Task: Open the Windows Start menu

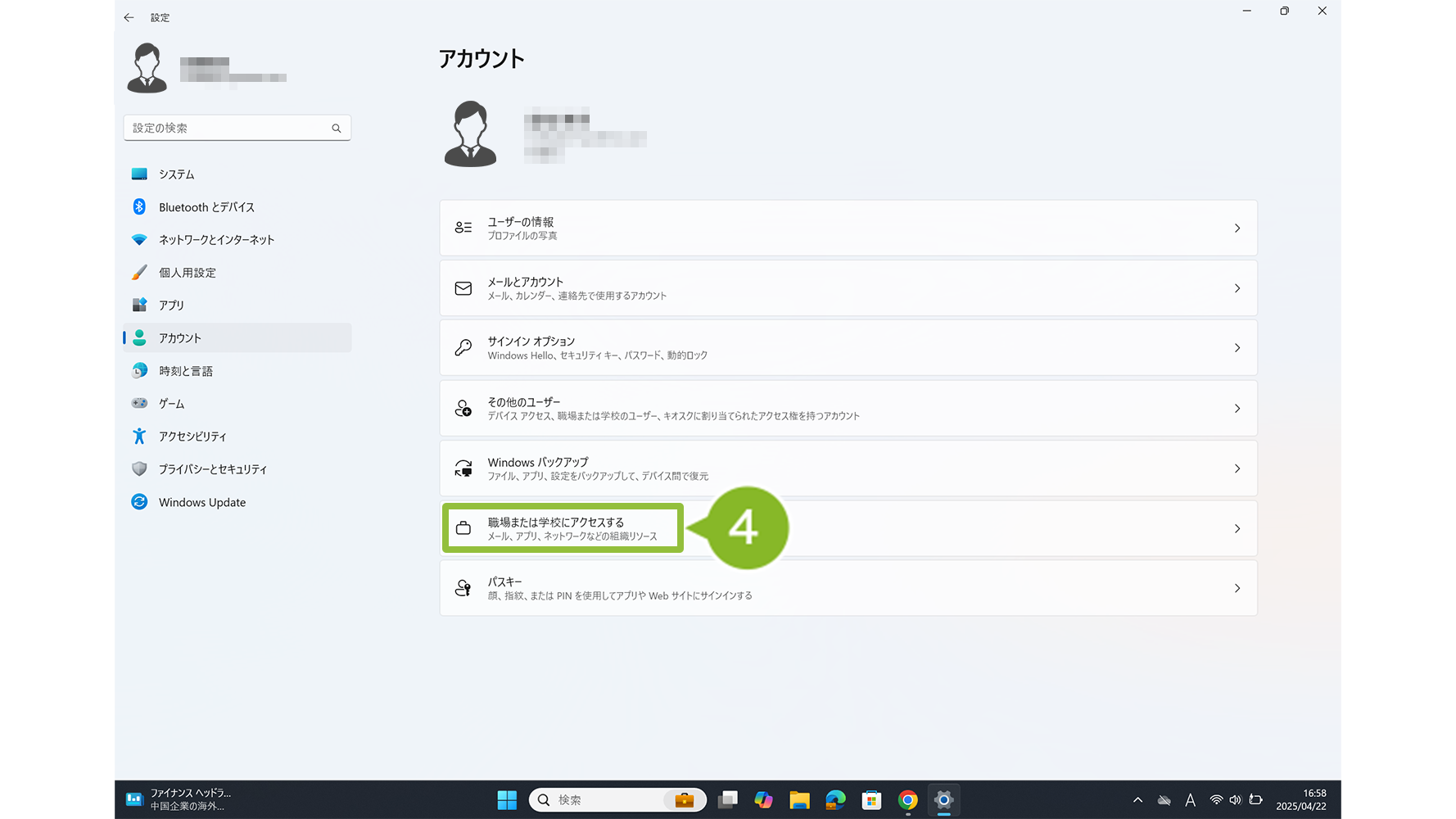Action: click(x=507, y=800)
